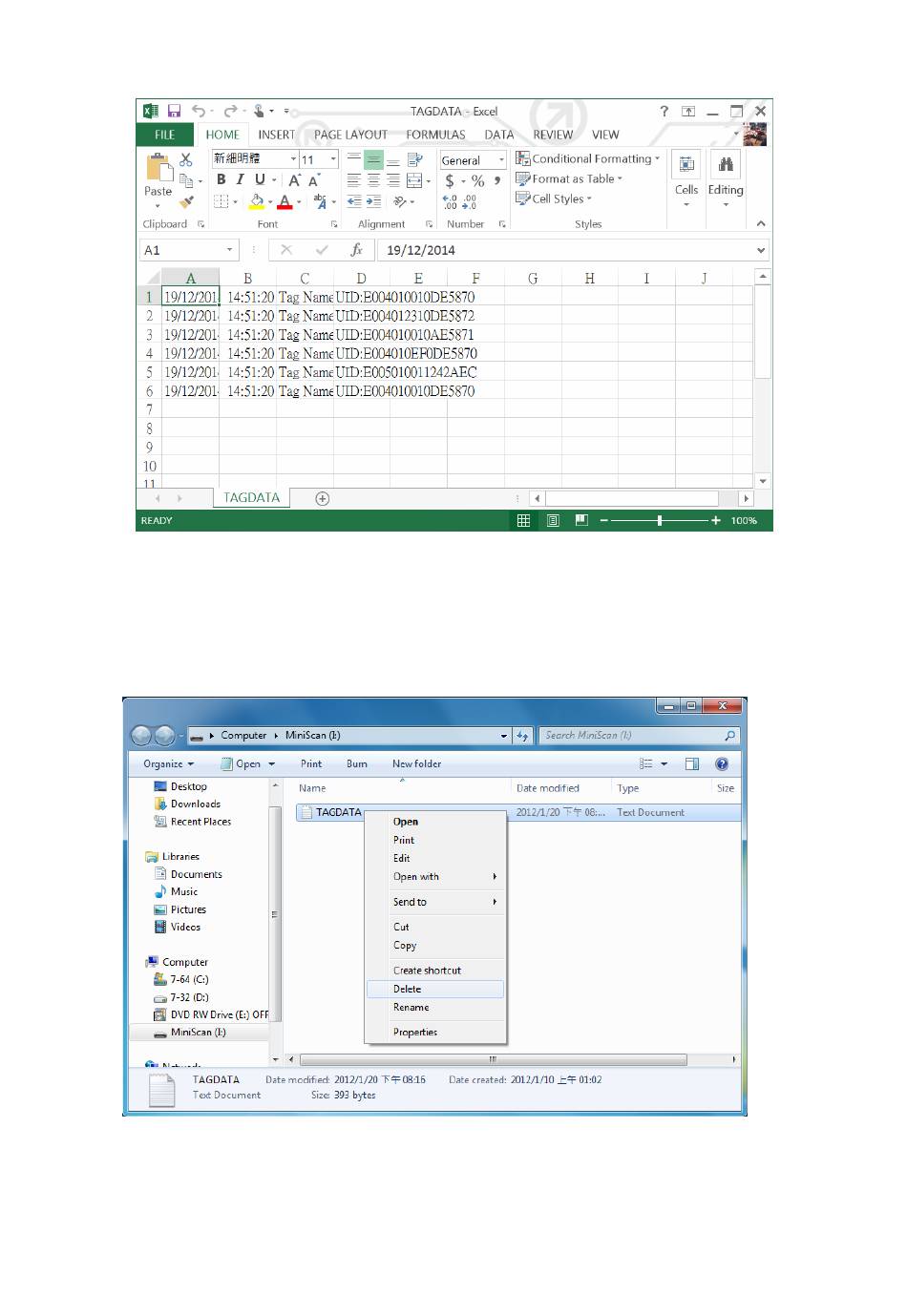Viewport: 907px width, 1316px height.
Task: Expand the Send to submenu
Action: click(x=435, y=902)
